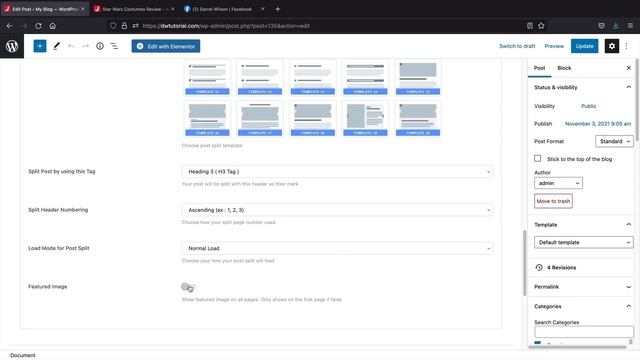Close the settings sidebar panel
This screenshot has width=640, height=360.
point(629,68)
